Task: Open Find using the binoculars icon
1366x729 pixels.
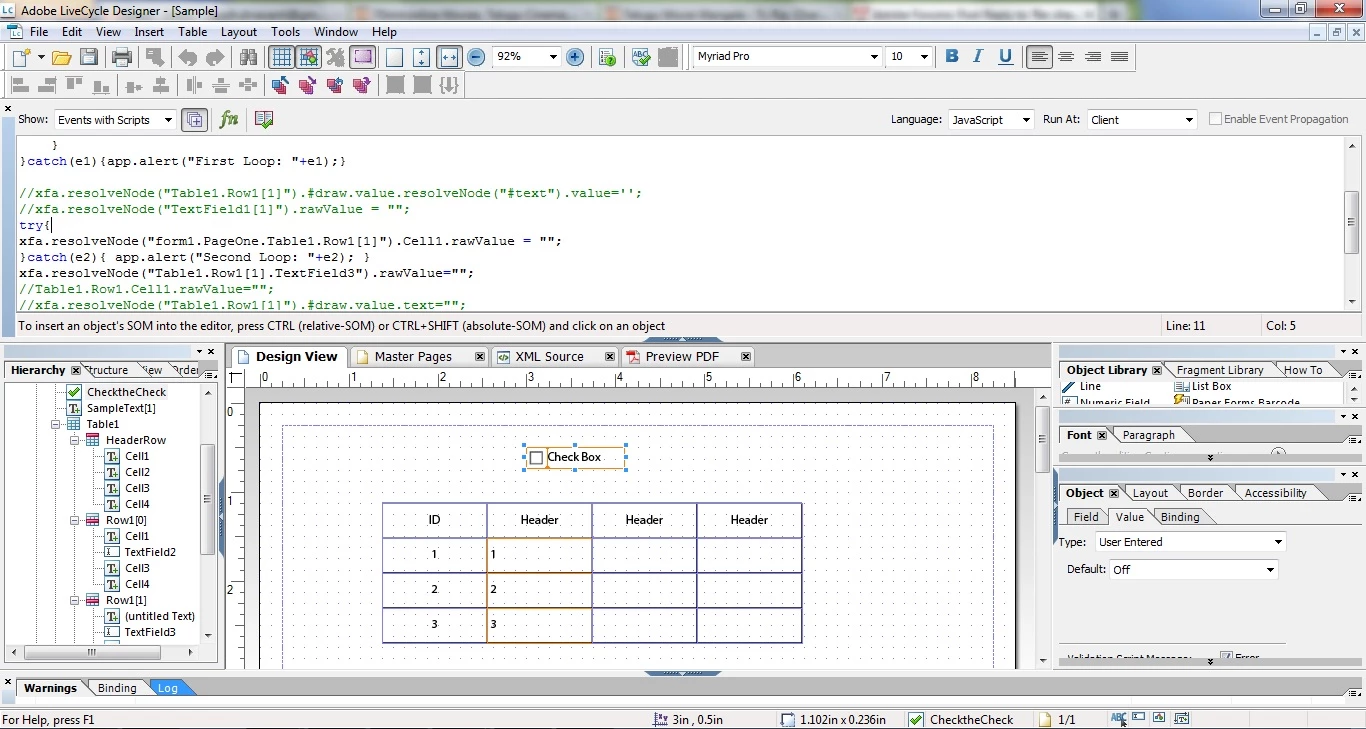Action: (x=248, y=57)
